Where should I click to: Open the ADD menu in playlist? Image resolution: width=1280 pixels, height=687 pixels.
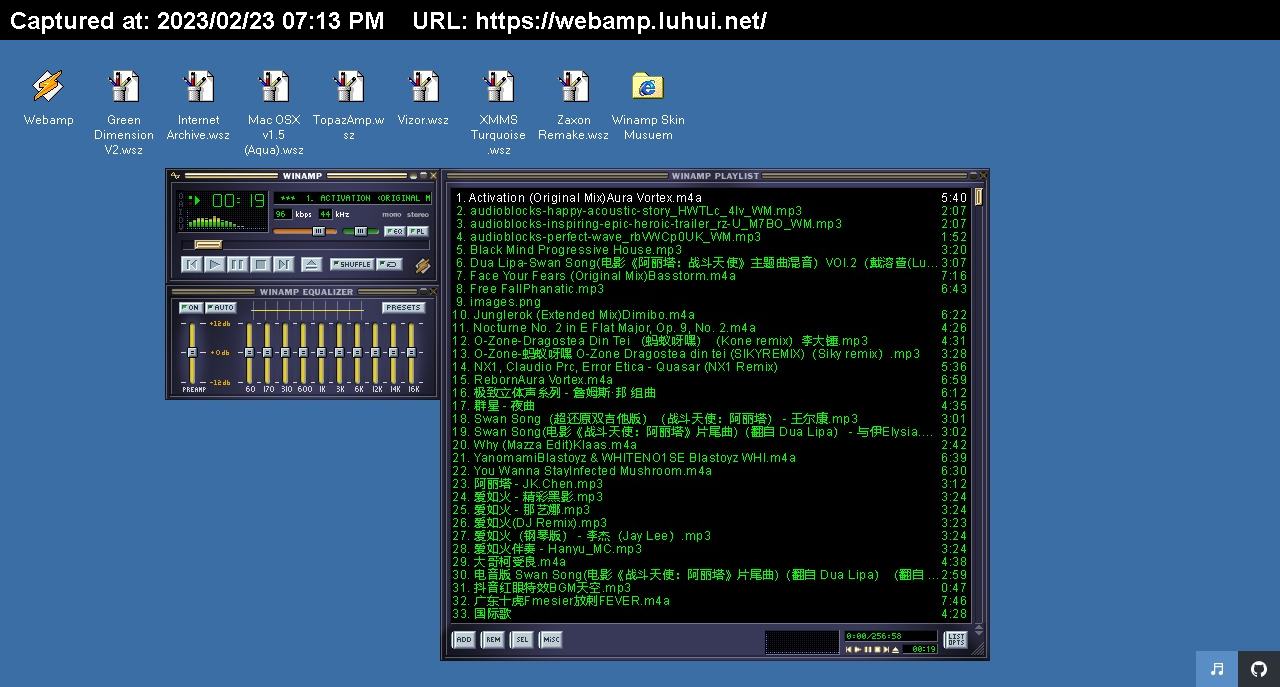(x=463, y=639)
